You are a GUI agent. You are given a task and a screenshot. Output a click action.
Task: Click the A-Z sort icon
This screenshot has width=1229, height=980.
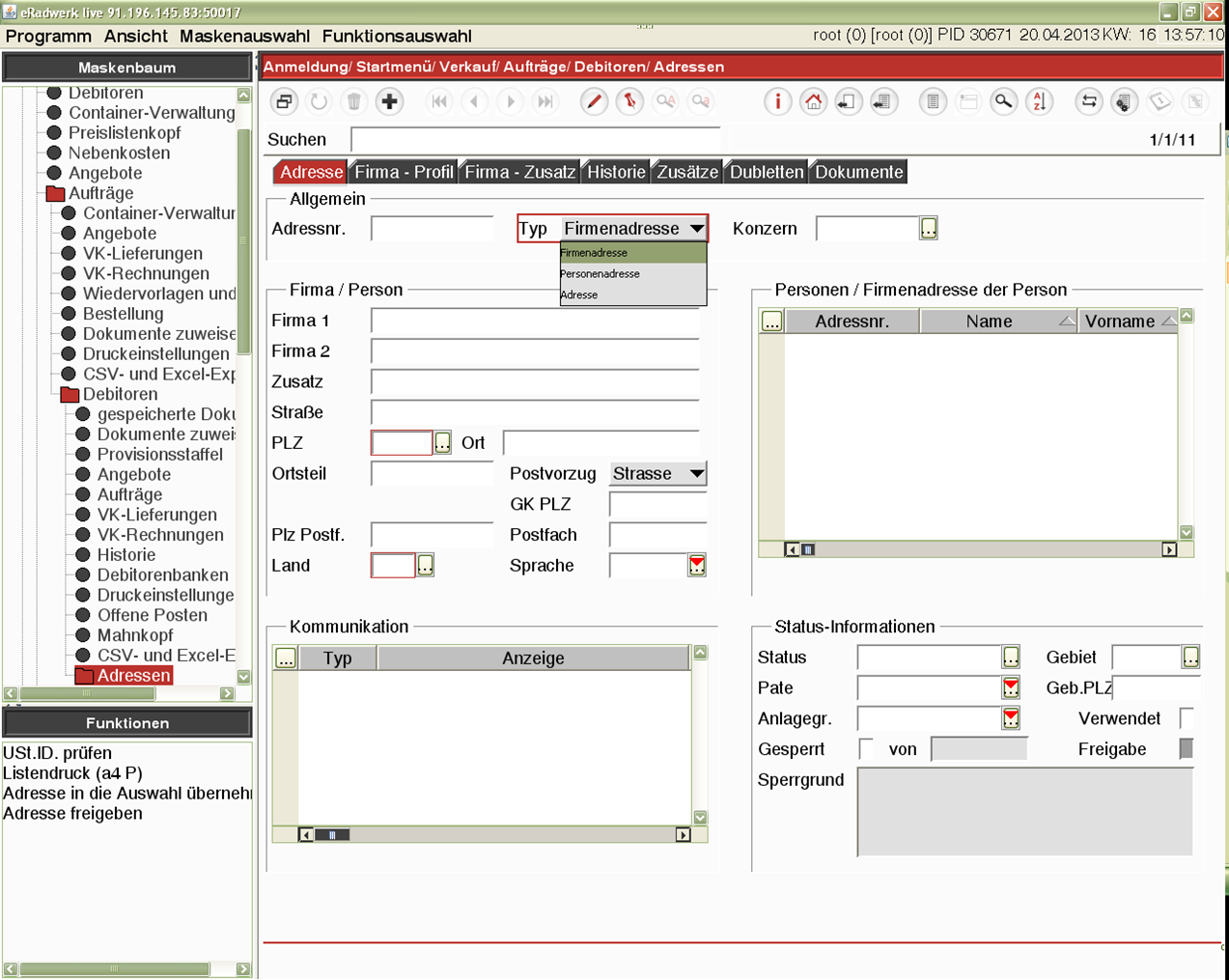1039,101
